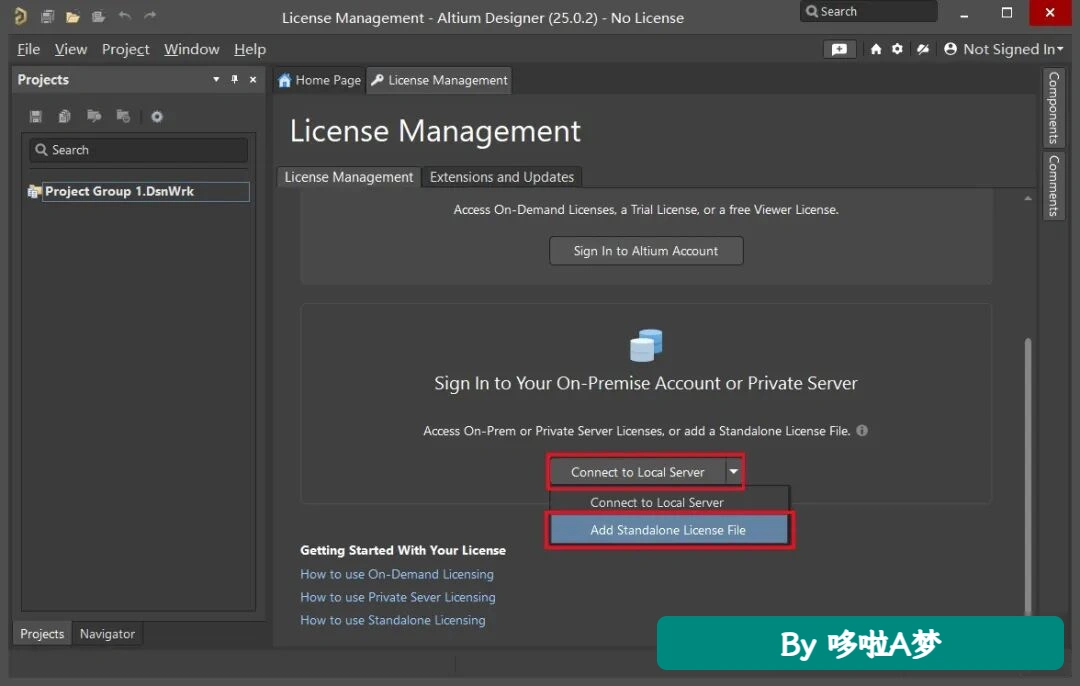Switch to the Projects bottom tab
The image size is (1080, 686).
(42, 634)
